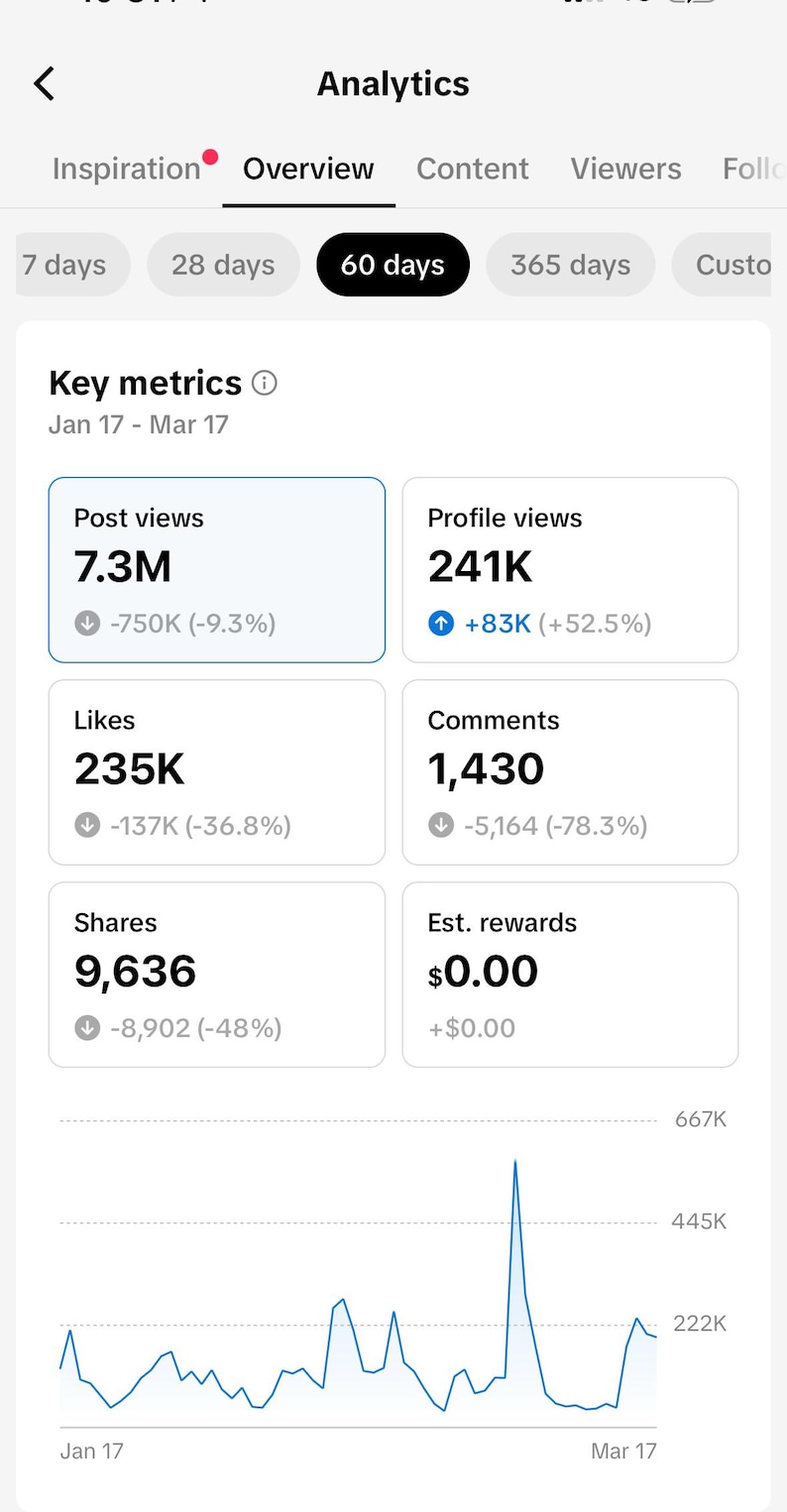Select the Shares metric card
Viewport: 787px width, 1512px height.
click(217, 975)
